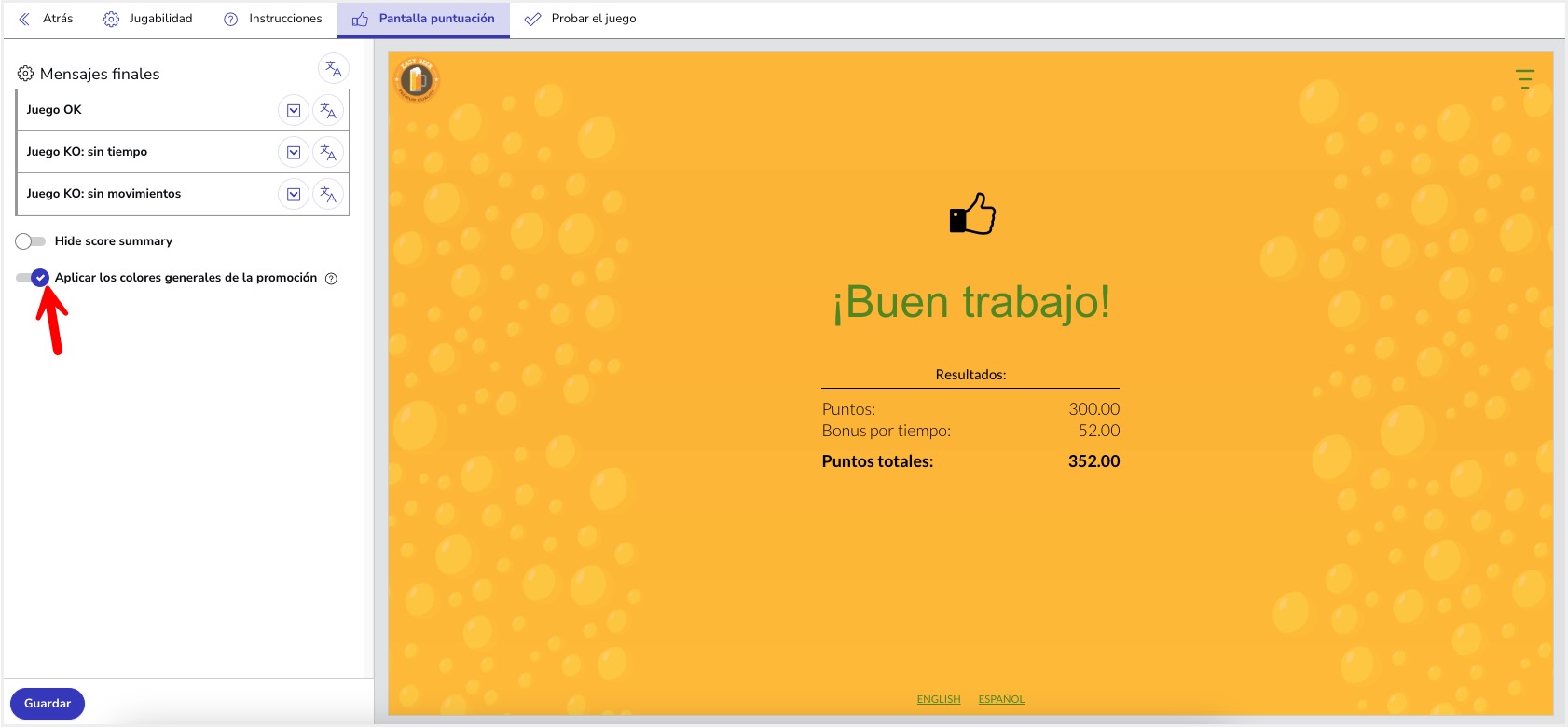Expand the Juego KO: sin tiempo dropdown
Screen dimensions: 1568x728
(294, 153)
